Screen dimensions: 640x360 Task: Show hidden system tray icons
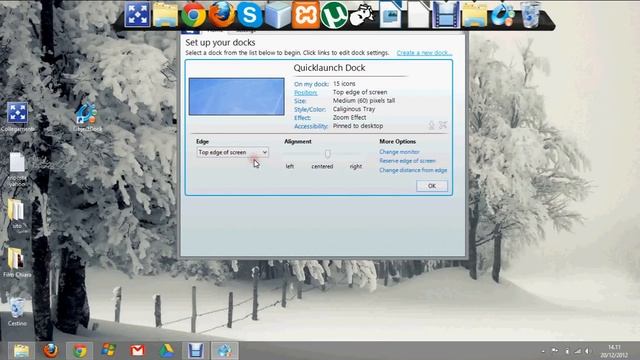coord(543,351)
